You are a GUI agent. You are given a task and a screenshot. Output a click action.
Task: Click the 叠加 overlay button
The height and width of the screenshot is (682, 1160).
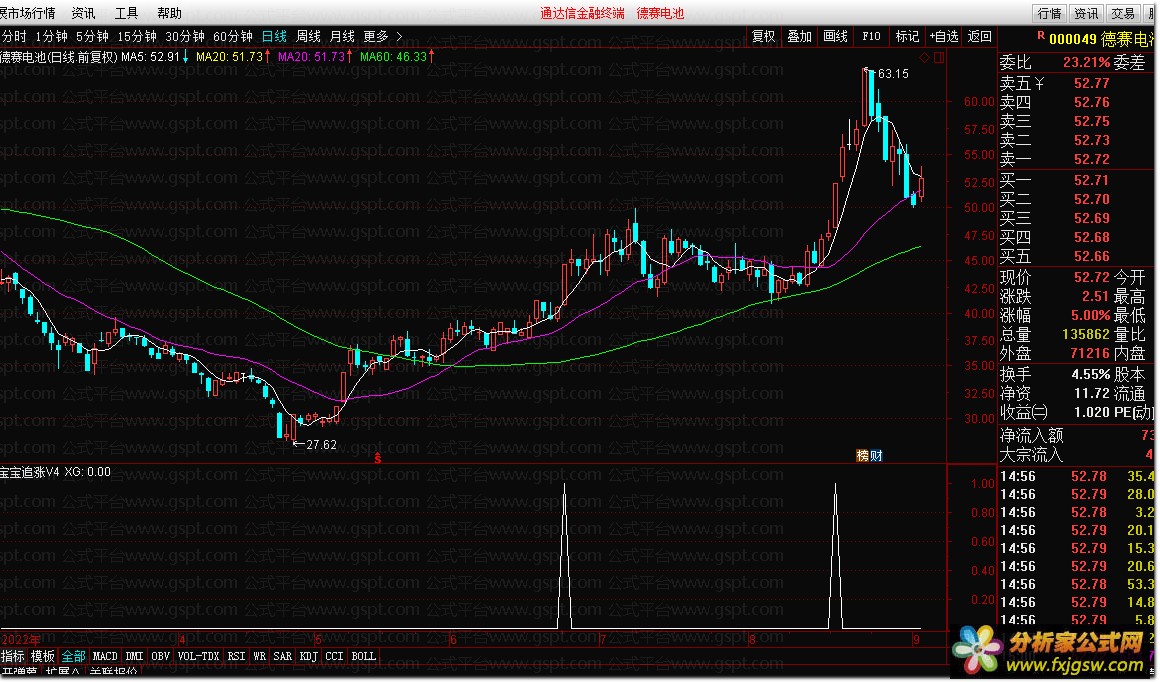coord(800,36)
